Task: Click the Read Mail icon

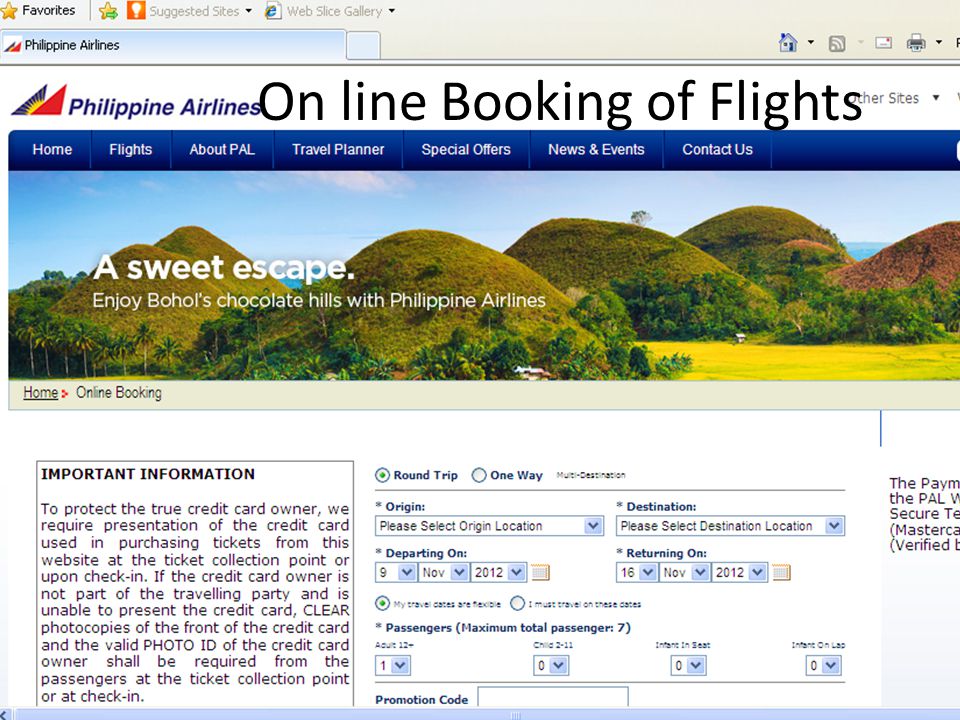Action: pos(883,43)
